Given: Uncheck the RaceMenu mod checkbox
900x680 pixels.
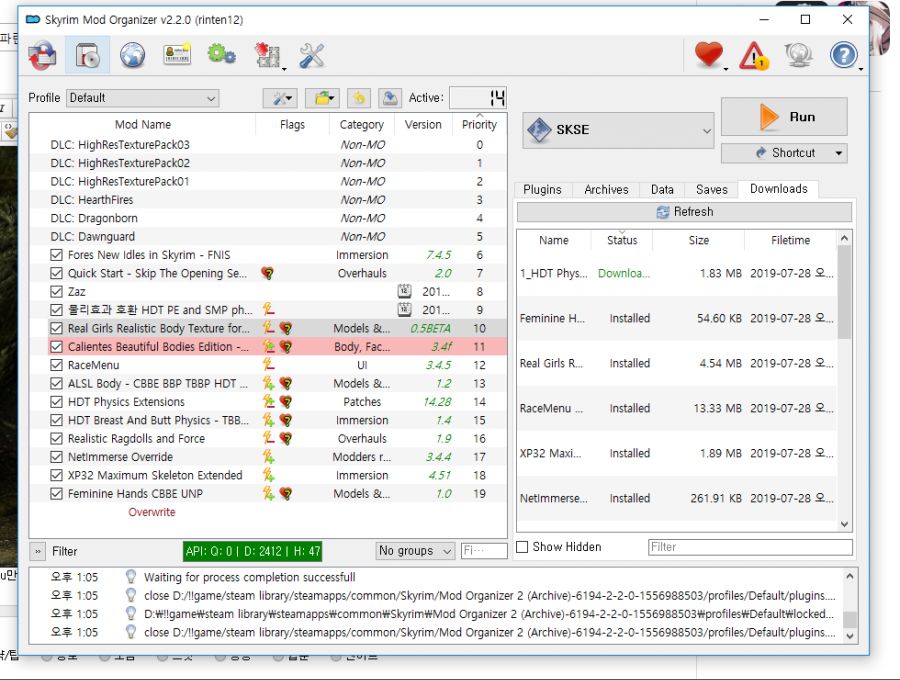Looking at the screenshot, I should pos(57,365).
